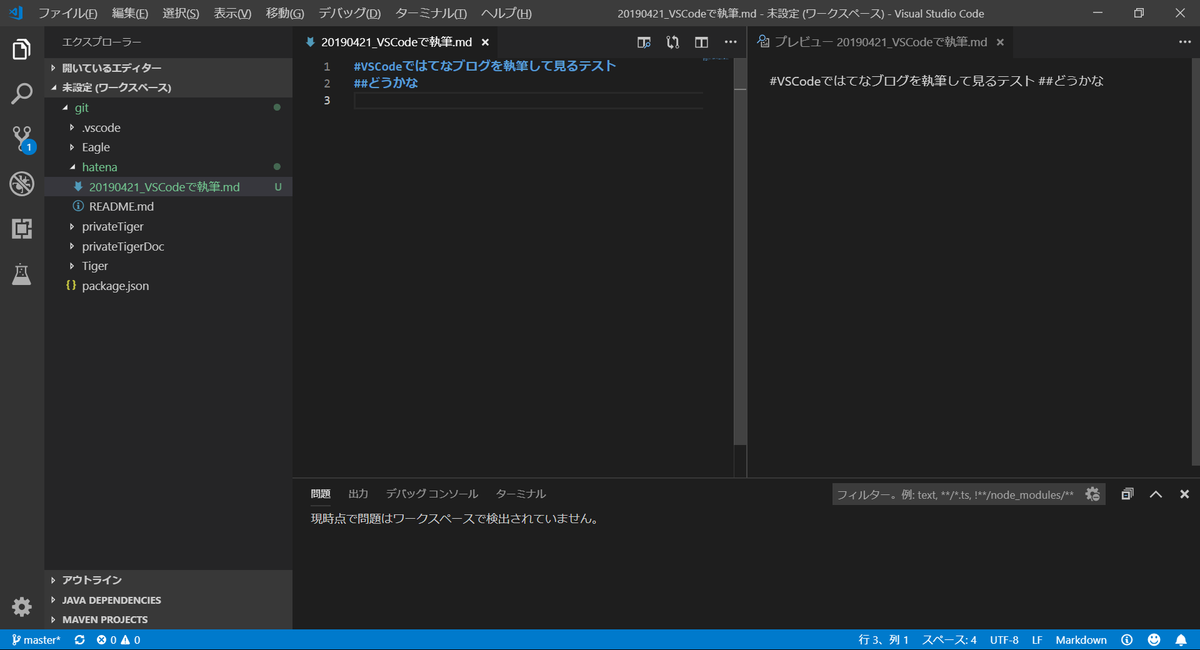1200x650 pixels.
Task: Click the open preview to the side icon
Action: pos(644,42)
